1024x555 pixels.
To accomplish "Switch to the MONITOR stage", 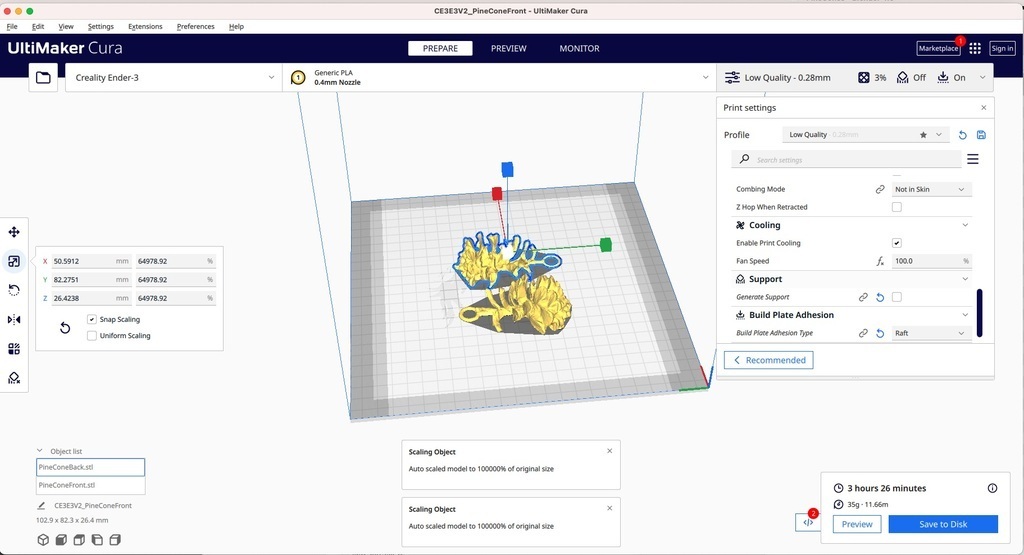I will (579, 48).
